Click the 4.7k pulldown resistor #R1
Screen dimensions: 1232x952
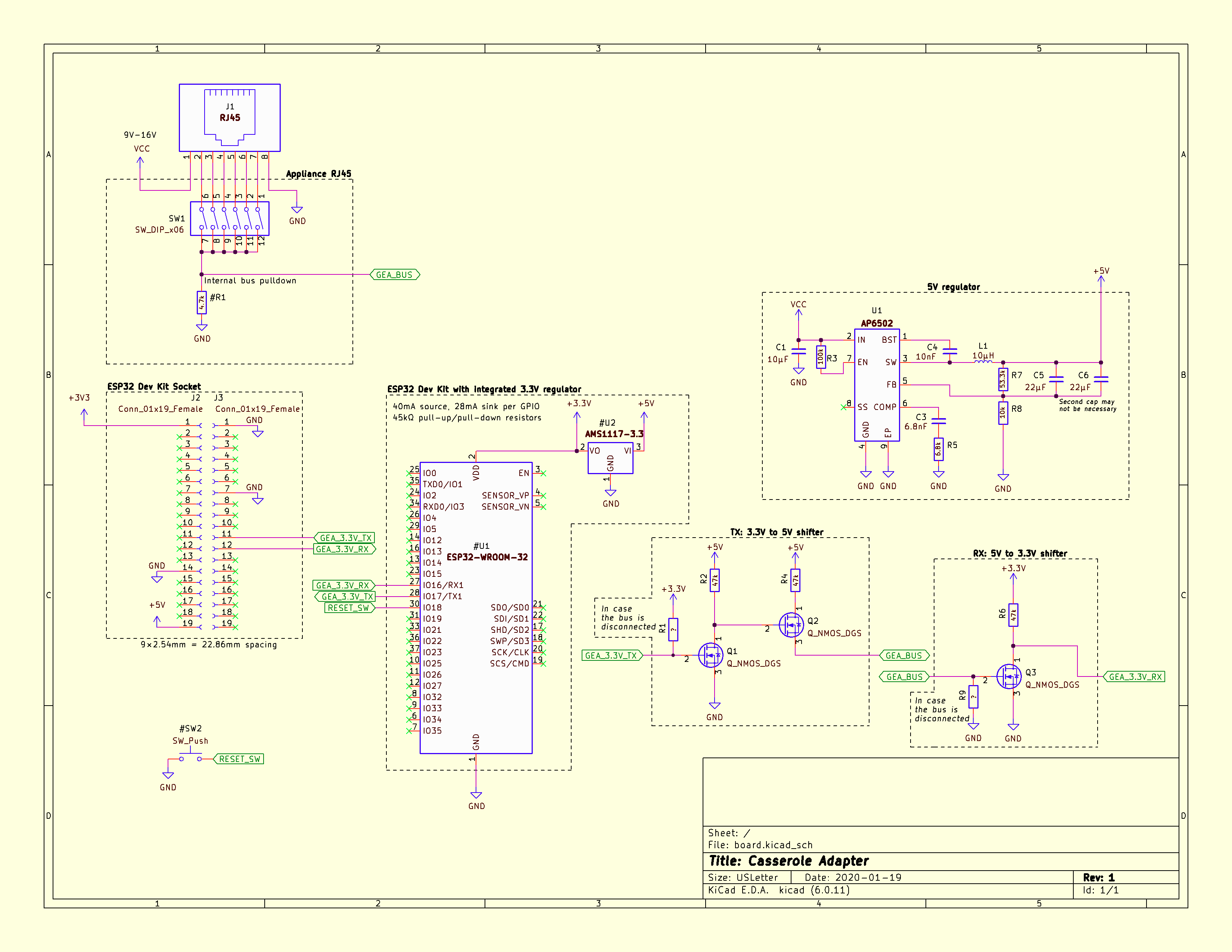[x=201, y=302]
